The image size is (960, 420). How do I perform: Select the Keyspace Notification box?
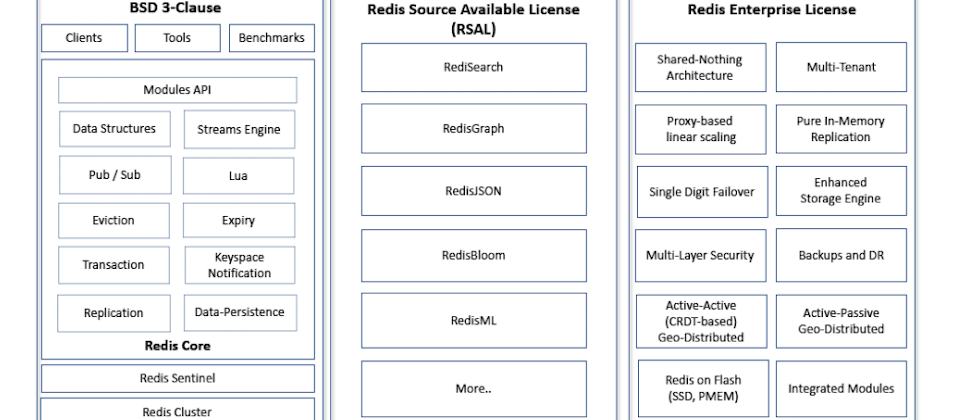click(239, 265)
